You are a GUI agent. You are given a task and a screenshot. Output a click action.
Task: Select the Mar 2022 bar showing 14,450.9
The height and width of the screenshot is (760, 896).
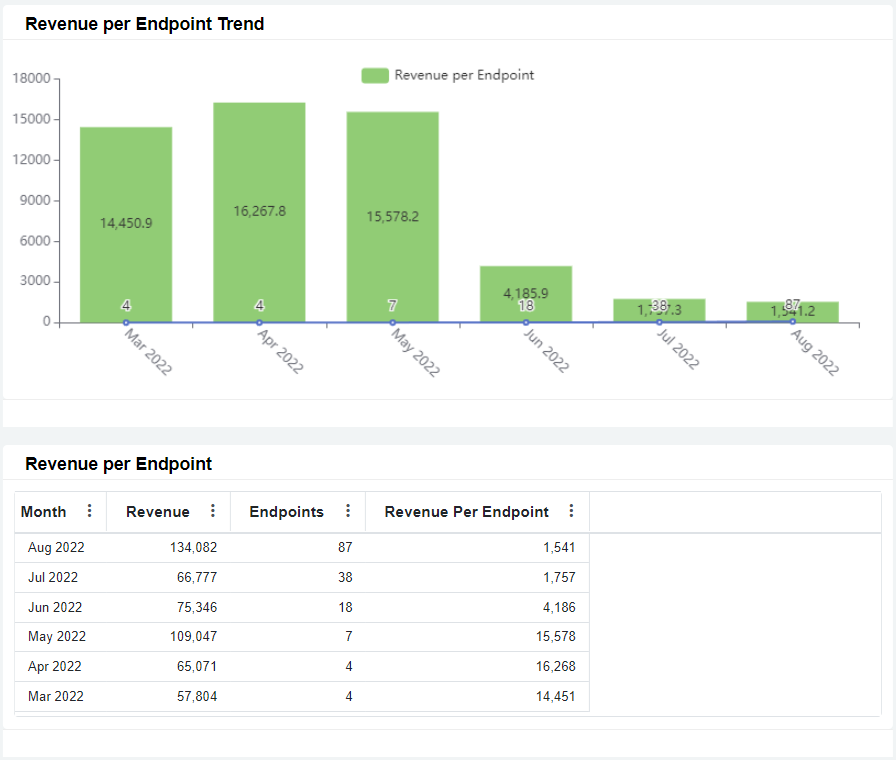[x=125, y=220]
